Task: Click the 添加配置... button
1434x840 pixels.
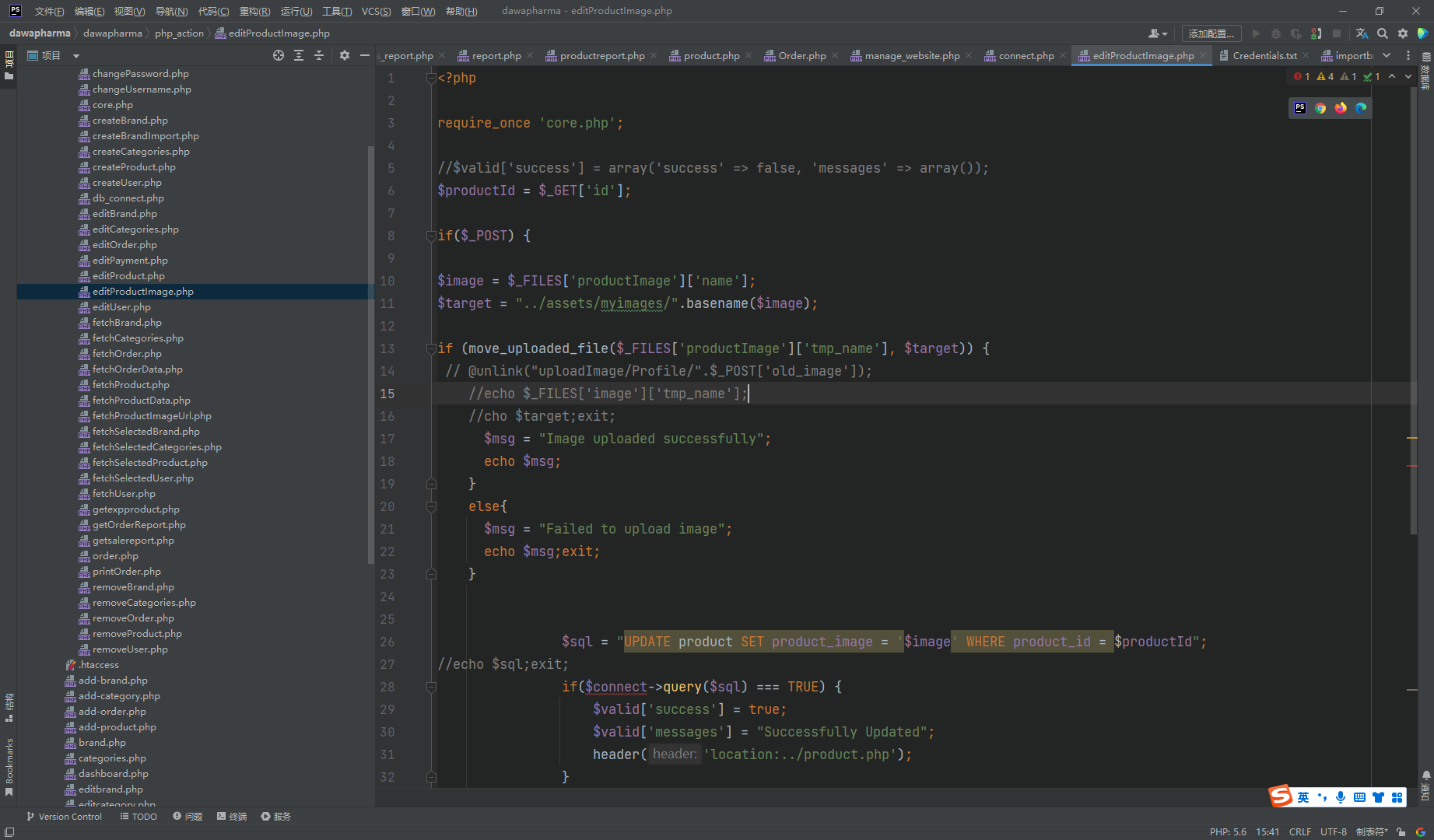Action: point(1211,33)
